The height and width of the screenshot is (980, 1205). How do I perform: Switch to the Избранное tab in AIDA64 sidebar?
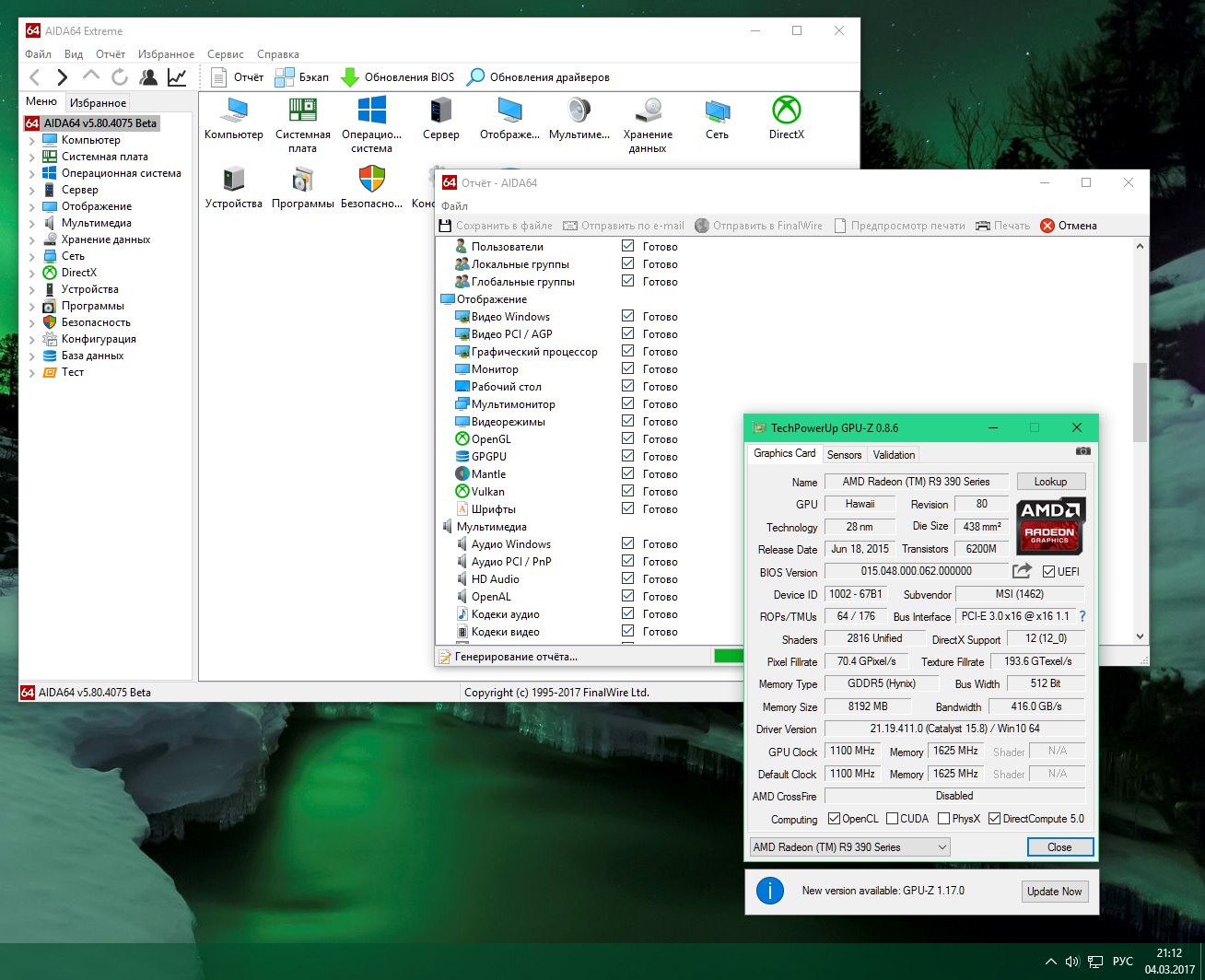(x=98, y=102)
